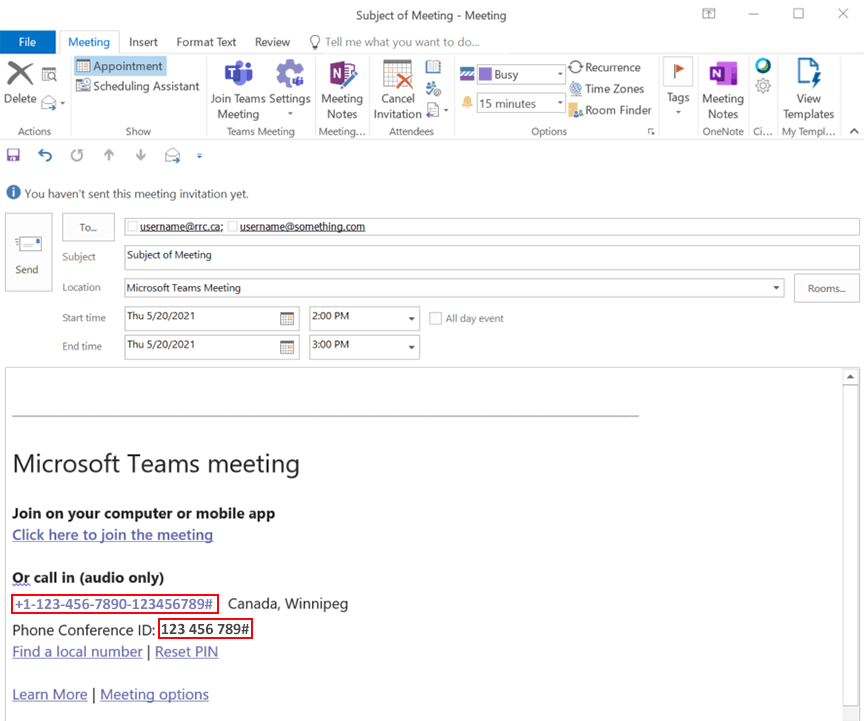The width and height of the screenshot is (864, 721).
Task: Click Join Teams Meeting icon
Action: [238, 73]
